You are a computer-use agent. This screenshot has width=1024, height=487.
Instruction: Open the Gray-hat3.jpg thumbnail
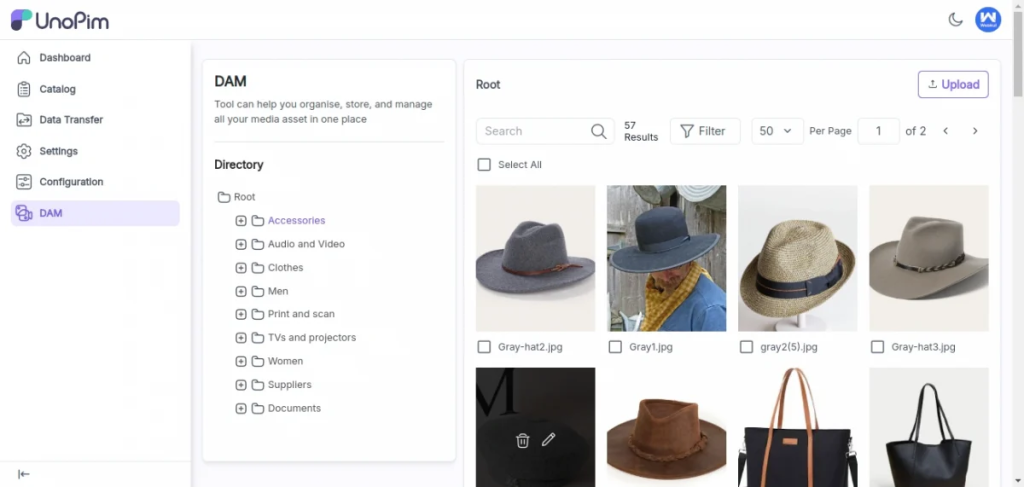(929, 259)
